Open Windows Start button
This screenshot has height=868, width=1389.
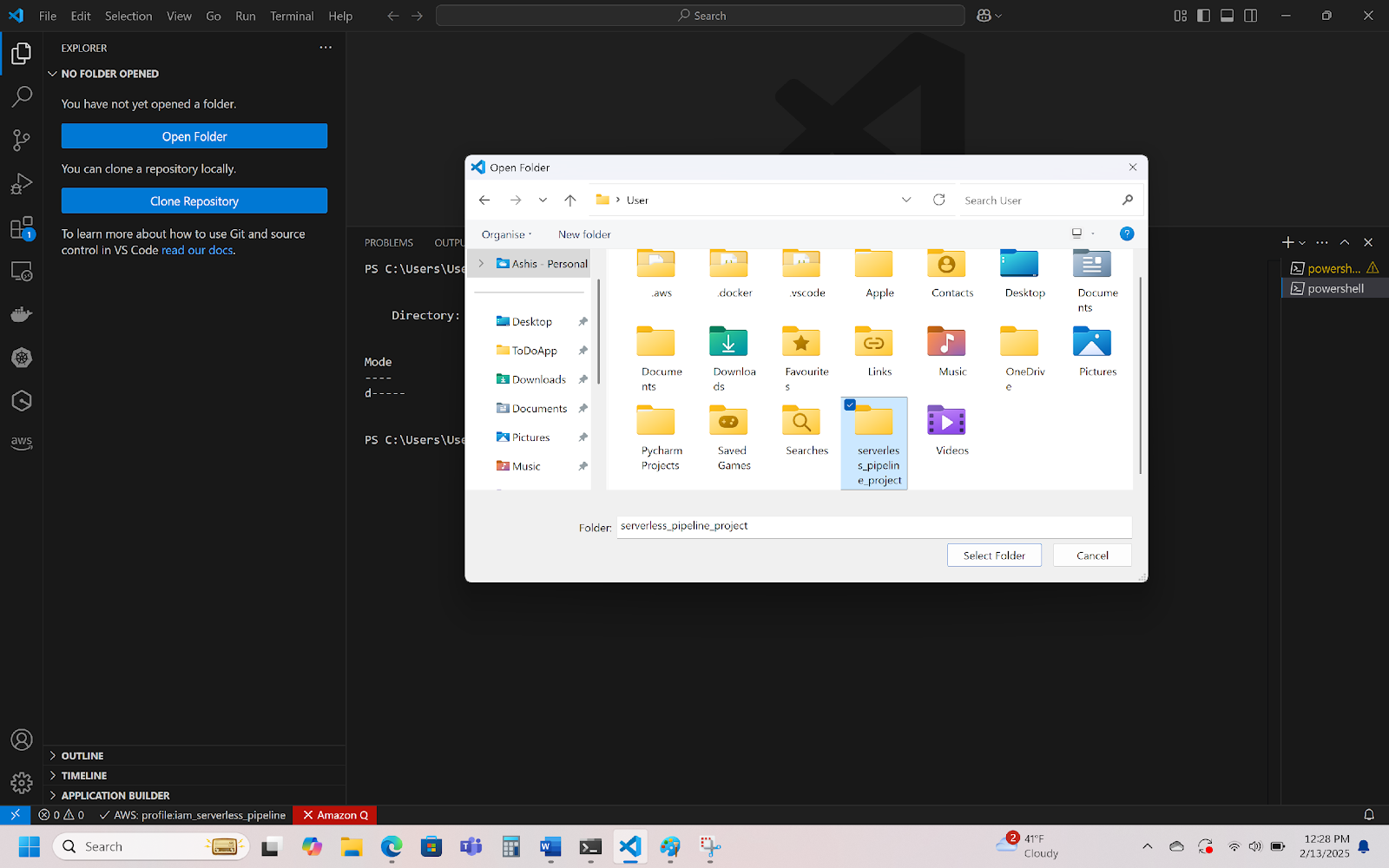click(29, 846)
